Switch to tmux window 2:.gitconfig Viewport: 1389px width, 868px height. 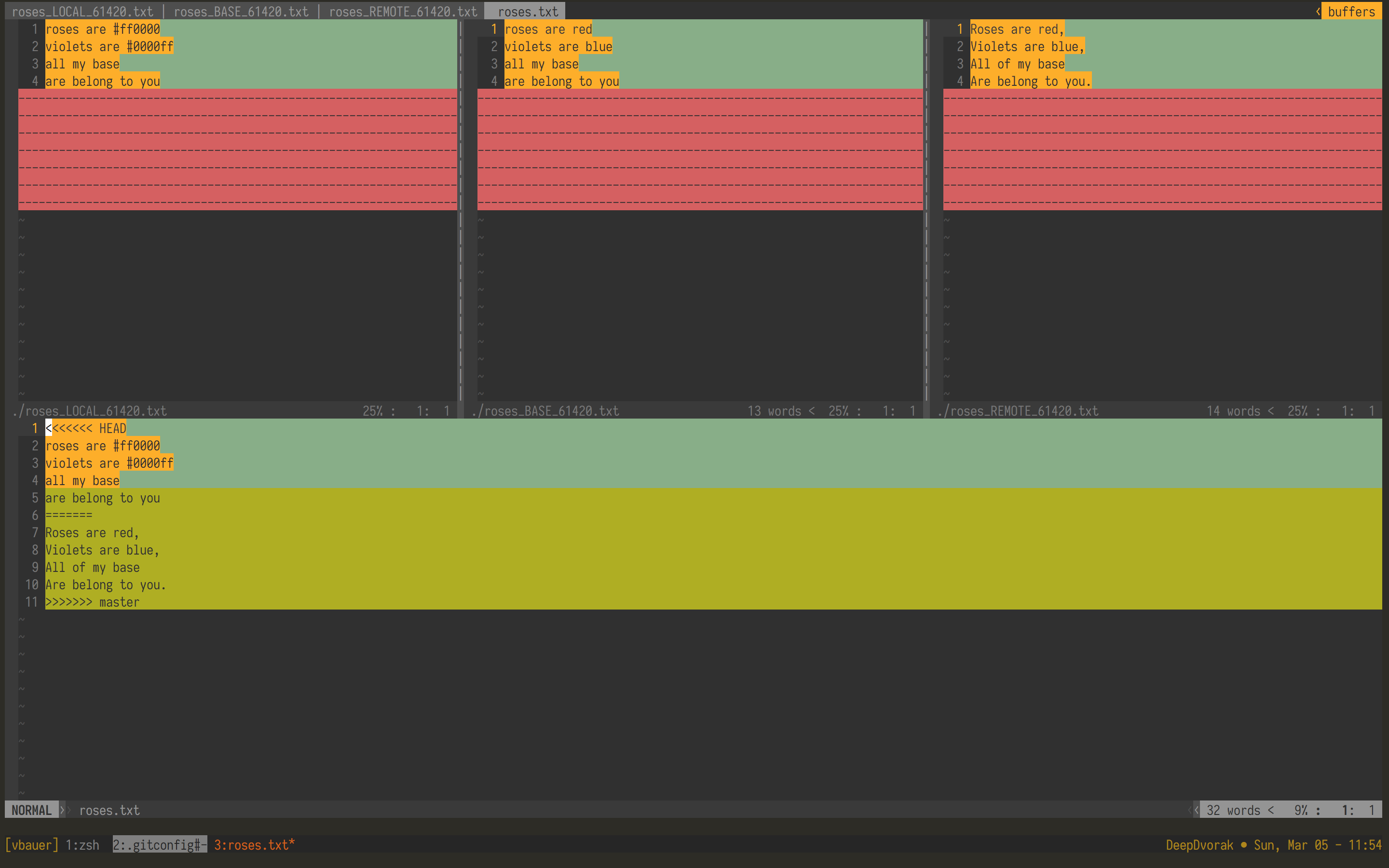(x=159, y=845)
